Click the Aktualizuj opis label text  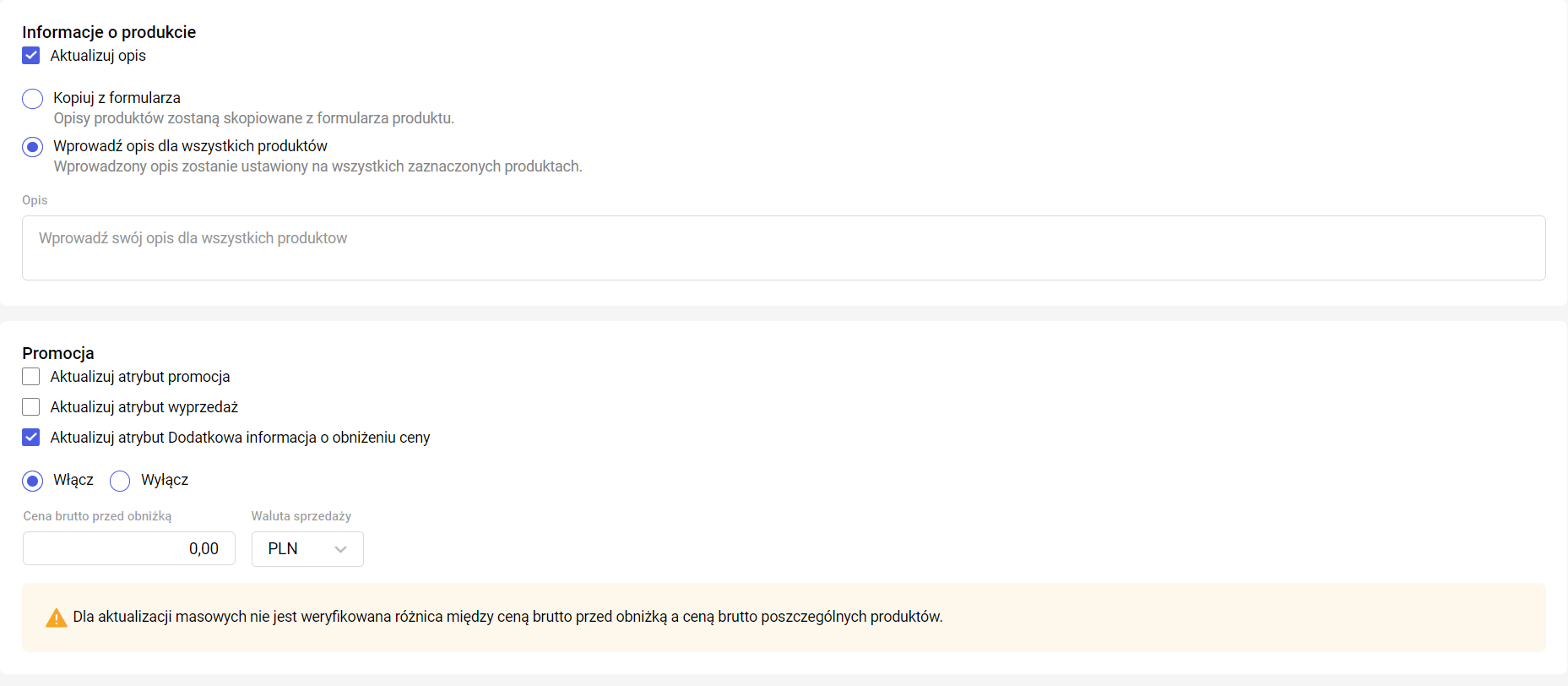[98, 56]
